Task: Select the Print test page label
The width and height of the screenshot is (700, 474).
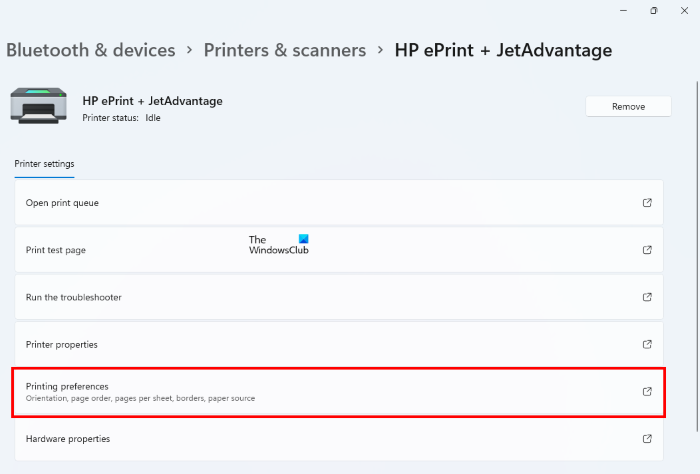Action: coord(56,250)
